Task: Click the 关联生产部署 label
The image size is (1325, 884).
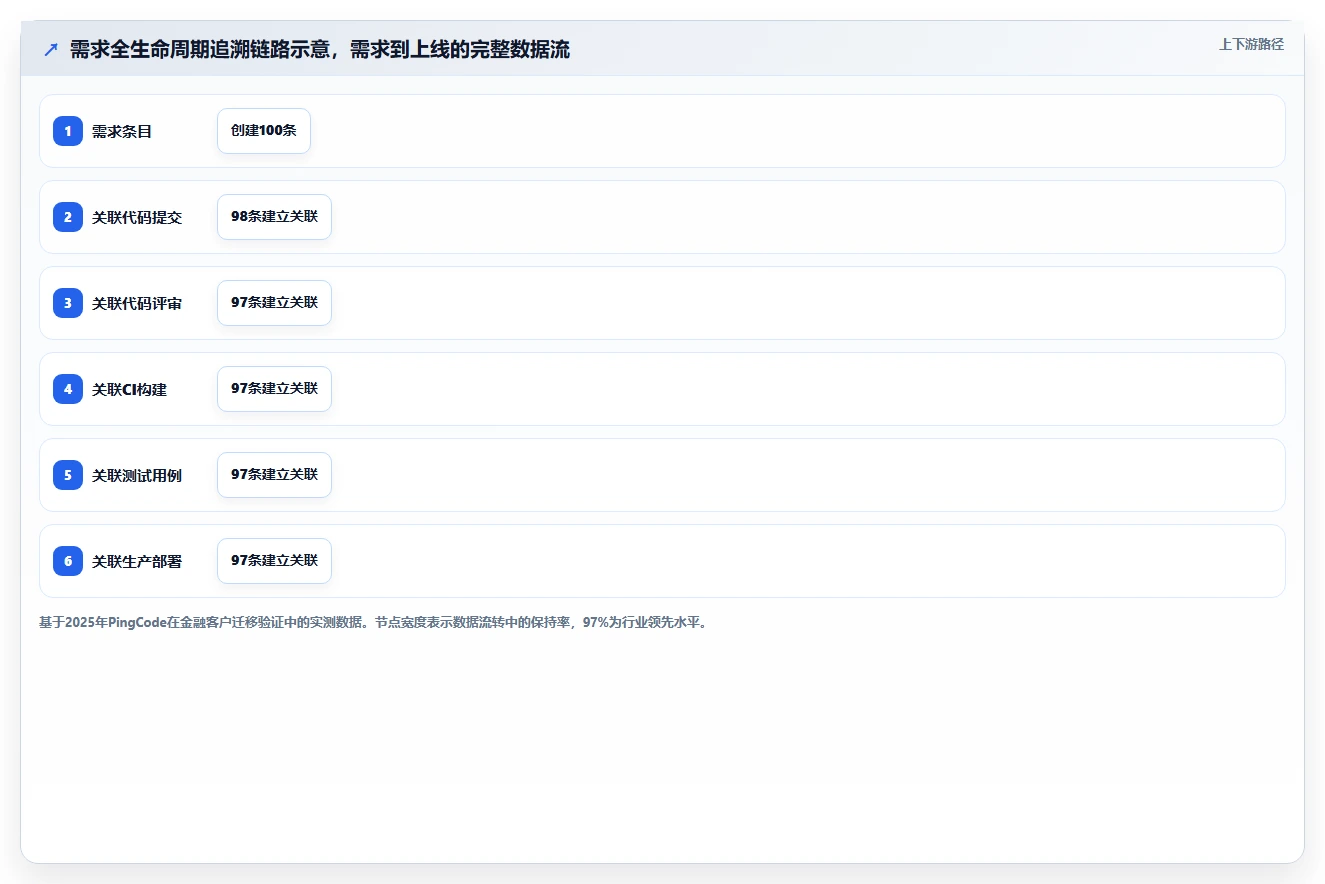Action: point(137,562)
